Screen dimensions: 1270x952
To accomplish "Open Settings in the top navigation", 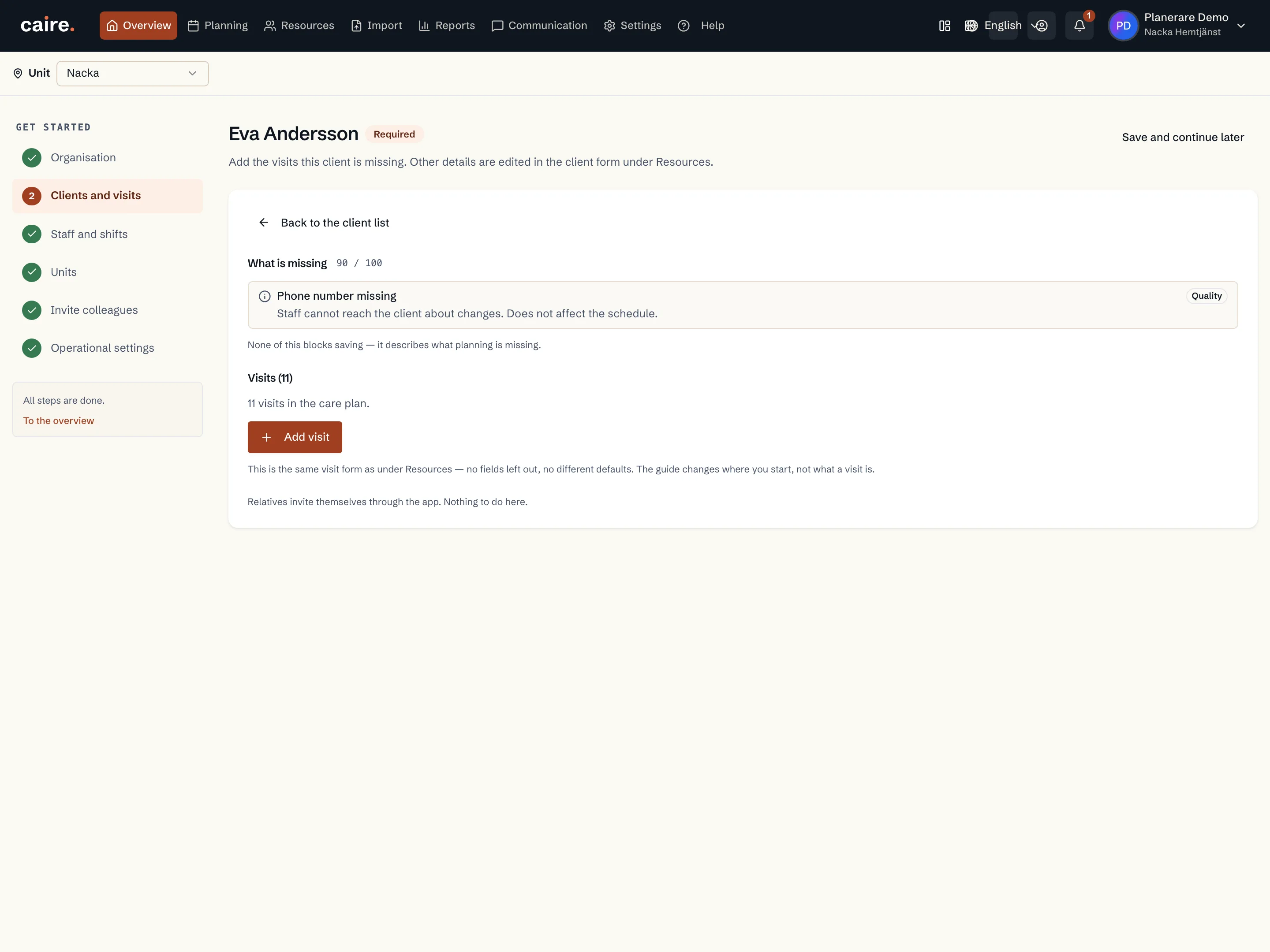I will 633,26.
